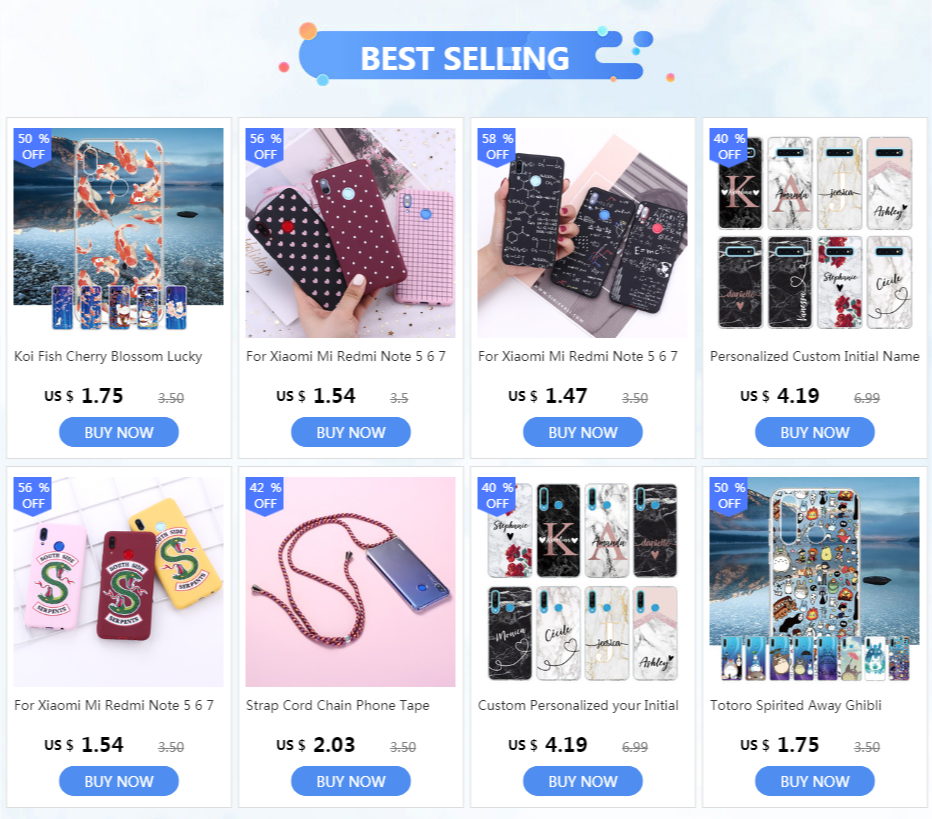Click the 58% OFF badge
This screenshot has width=932, height=819.
[x=497, y=147]
